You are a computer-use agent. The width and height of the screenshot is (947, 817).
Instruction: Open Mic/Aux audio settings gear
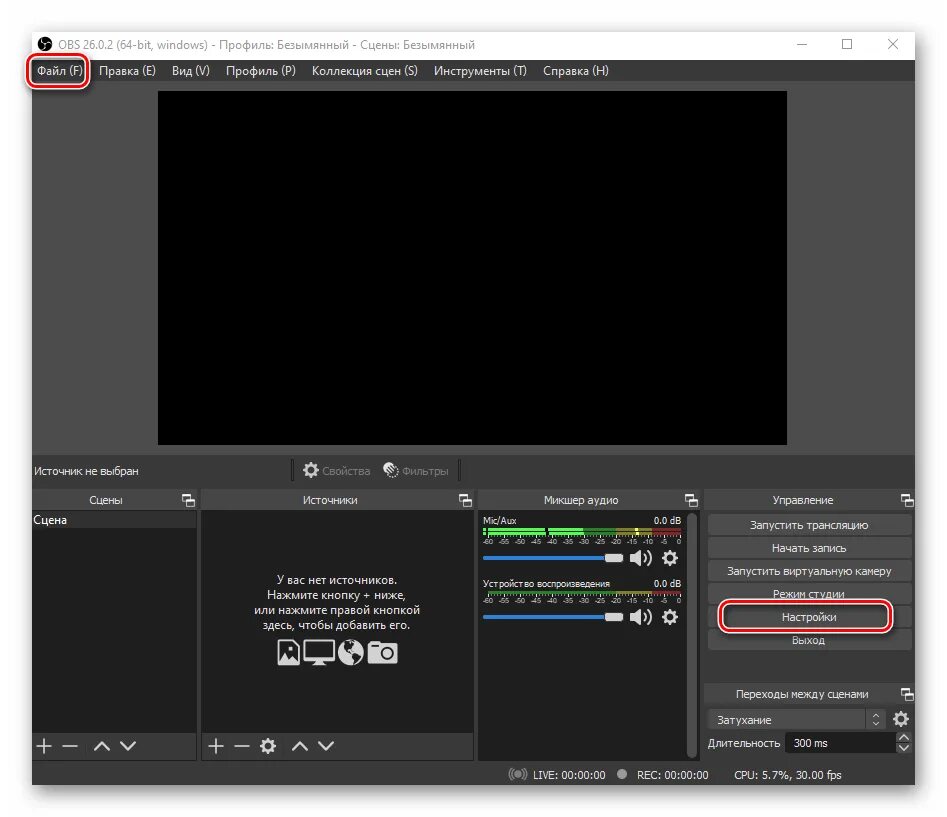(x=670, y=558)
